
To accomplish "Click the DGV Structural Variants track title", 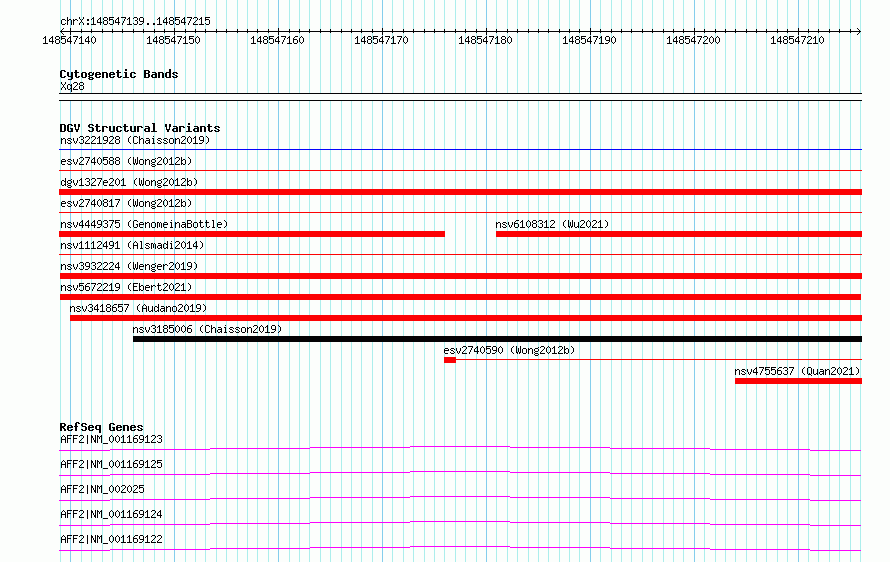I will point(140,128).
